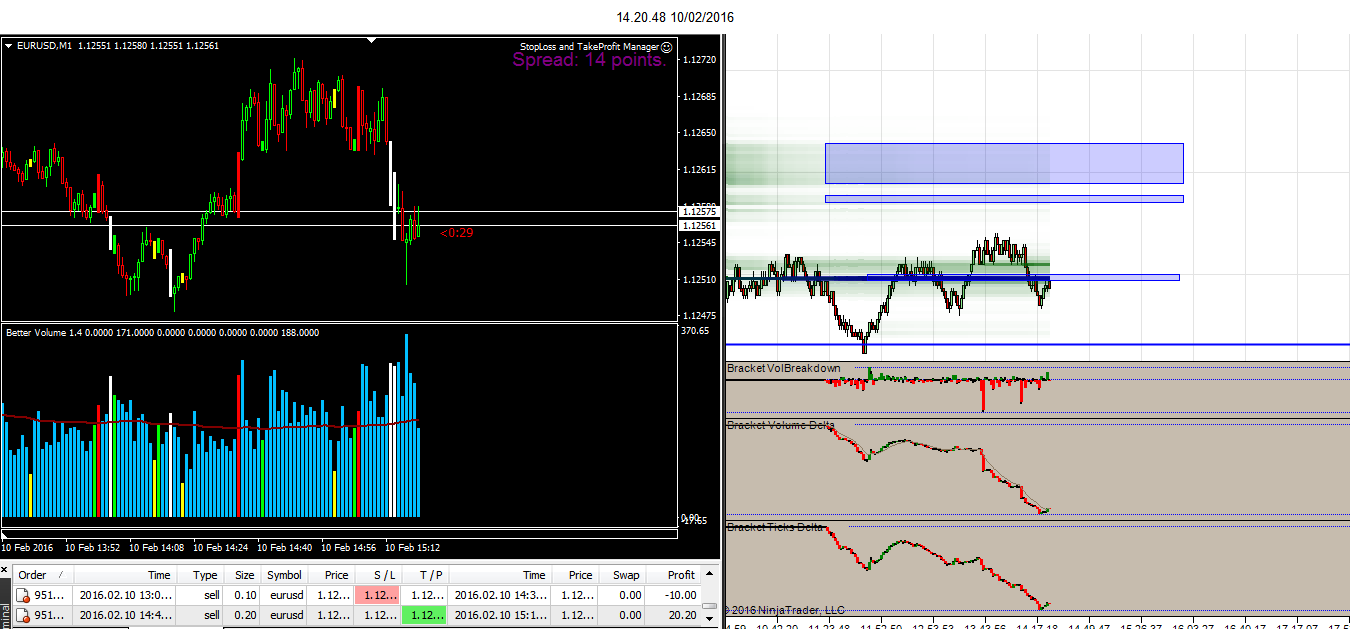1350x629 pixels.
Task: Sort orders by the Order column header
Action: (x=44, y=575)
